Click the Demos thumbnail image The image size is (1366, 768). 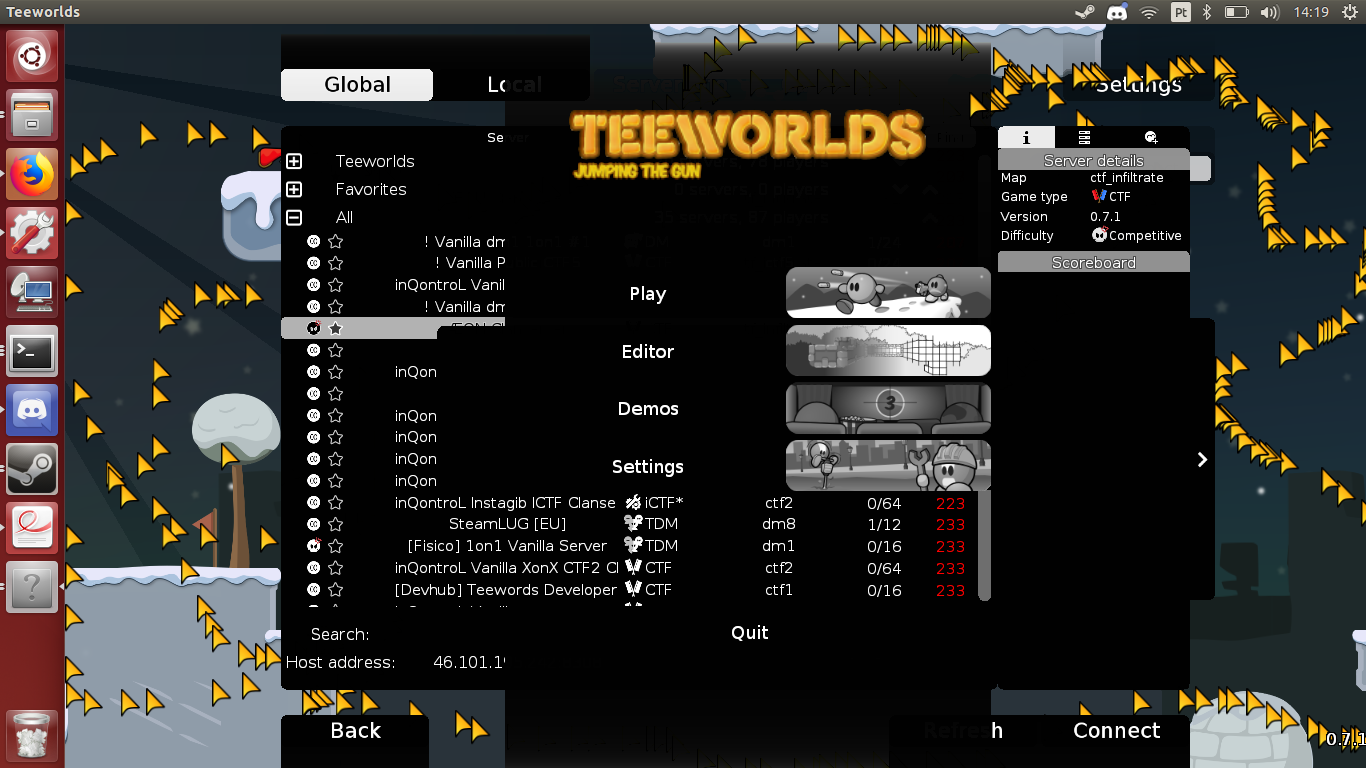click(888, 408)
